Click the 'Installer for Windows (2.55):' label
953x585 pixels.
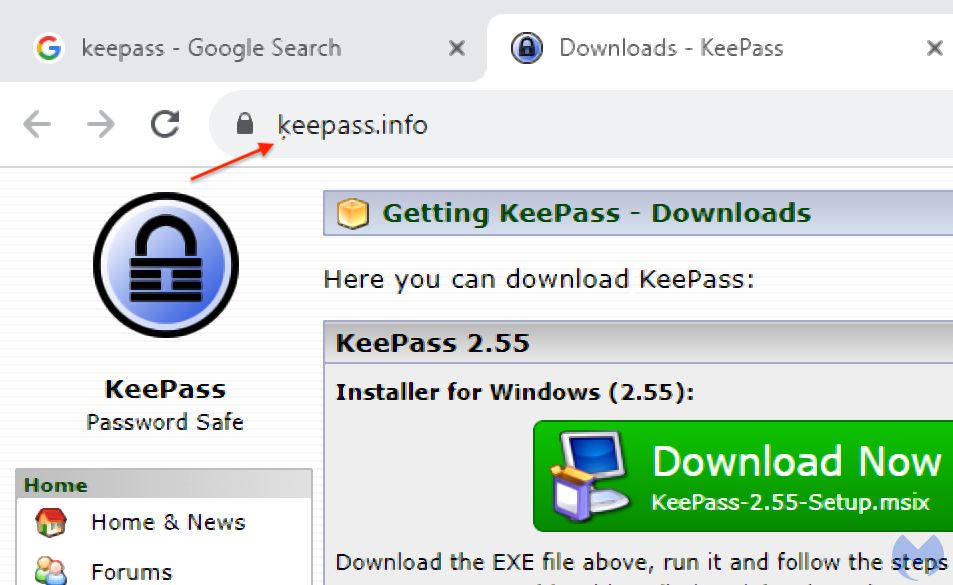(515, 392)
